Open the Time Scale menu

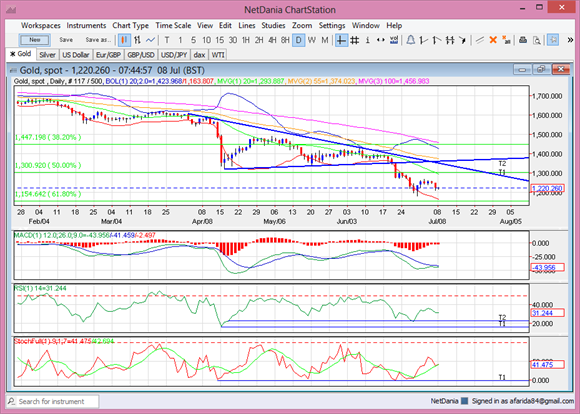point(173,26)
